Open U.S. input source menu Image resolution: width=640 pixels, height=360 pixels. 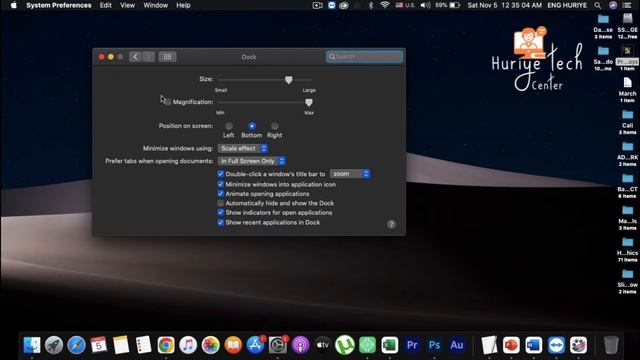405,5
